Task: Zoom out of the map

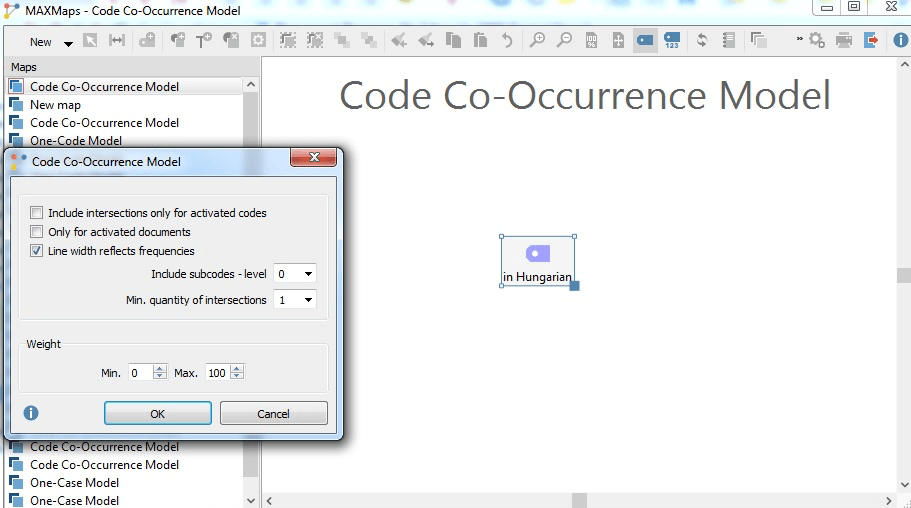Action: [564, 41]
